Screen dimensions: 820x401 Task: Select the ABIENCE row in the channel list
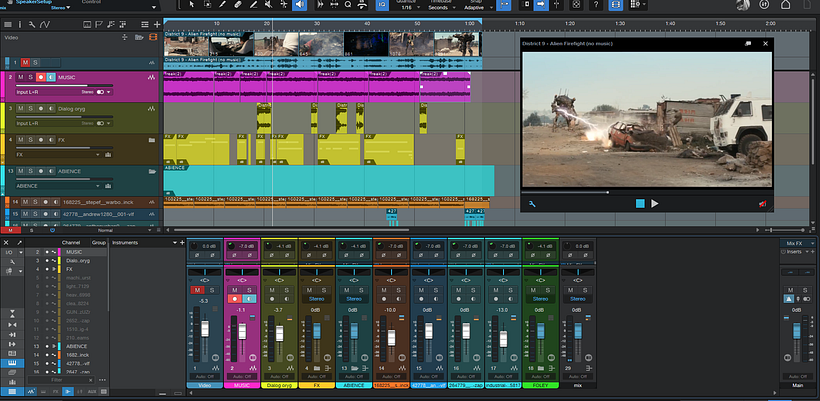point(66,346)
